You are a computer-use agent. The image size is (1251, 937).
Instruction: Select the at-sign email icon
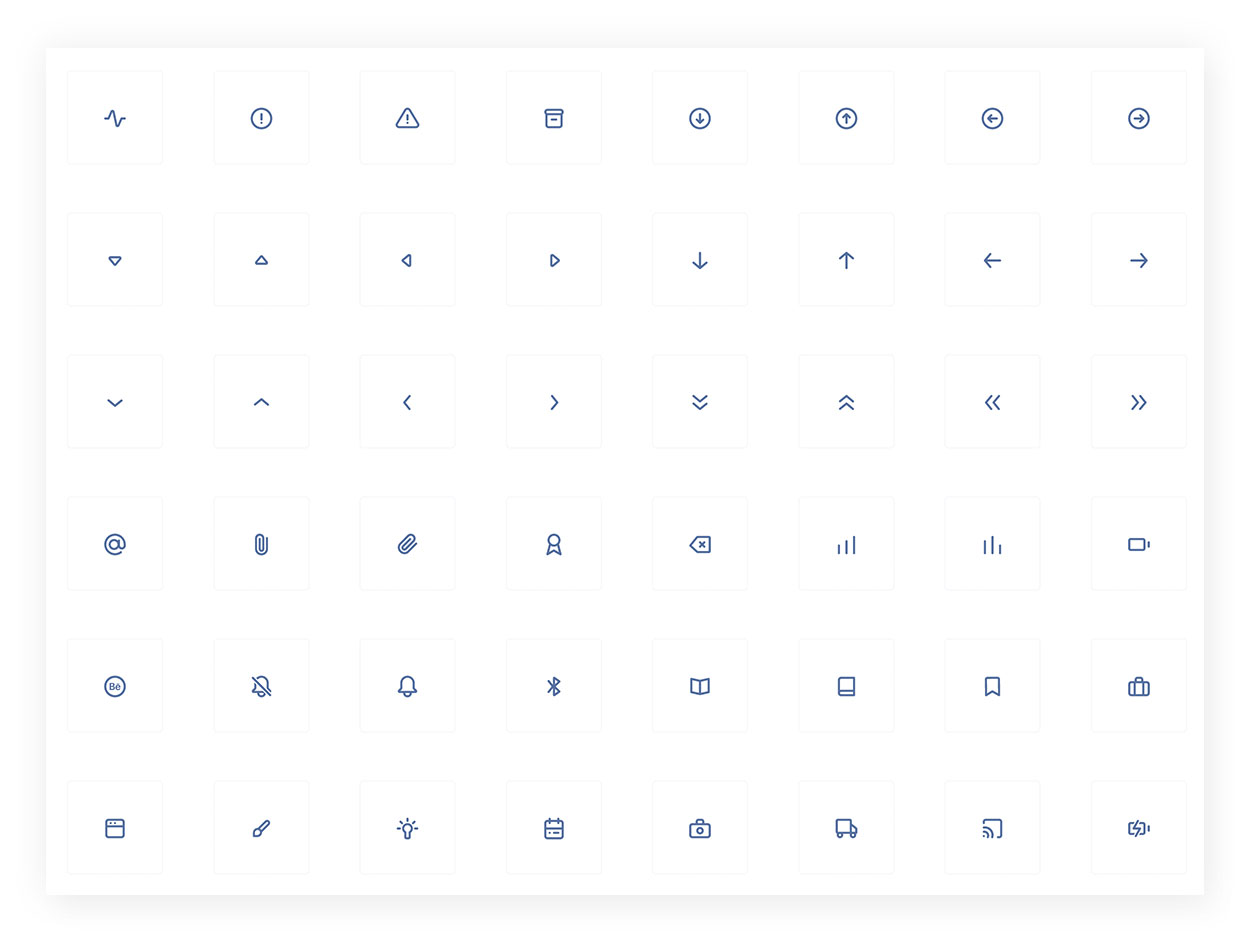click(115, 544)
